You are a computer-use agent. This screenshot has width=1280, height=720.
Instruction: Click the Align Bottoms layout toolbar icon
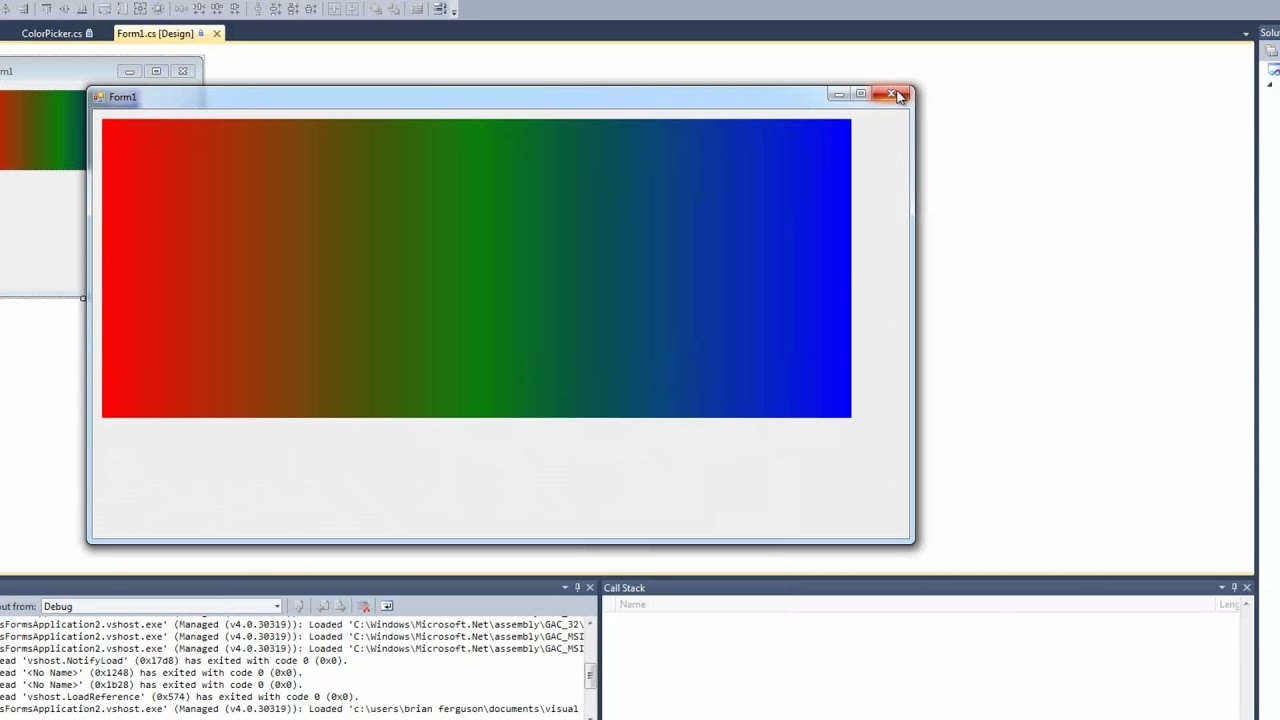click(82, 9)
